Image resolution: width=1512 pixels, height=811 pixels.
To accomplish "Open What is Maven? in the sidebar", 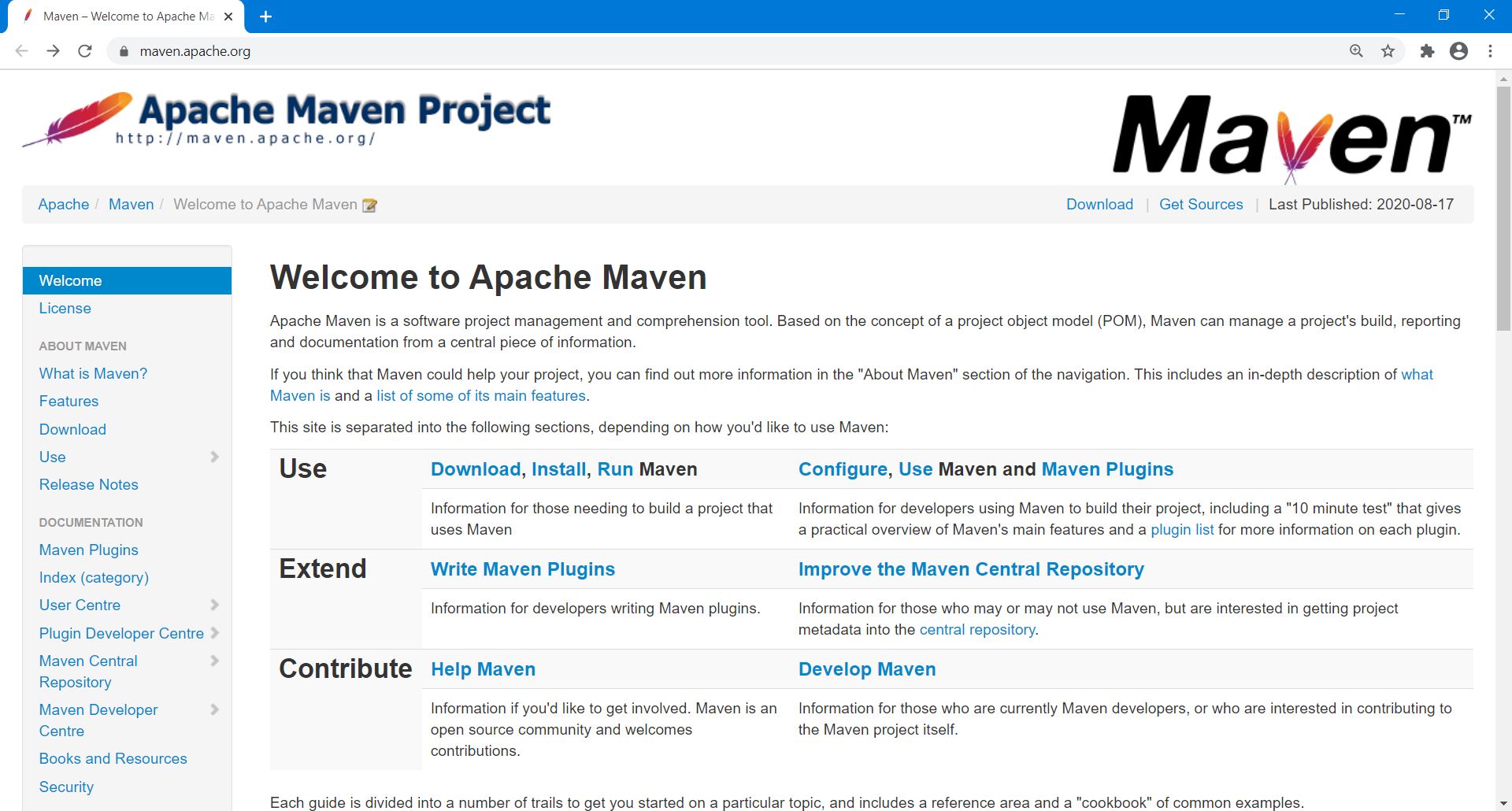I will click(x=93, y=373).
